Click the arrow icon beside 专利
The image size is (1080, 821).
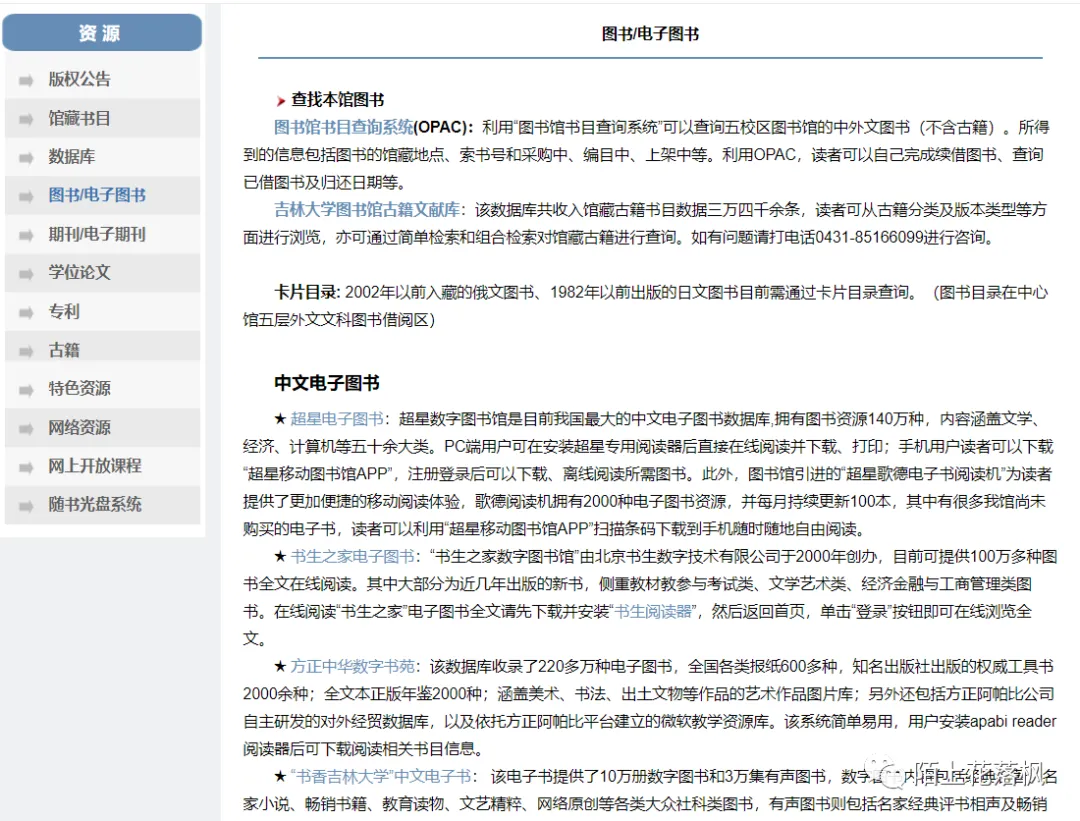point(26,313)
